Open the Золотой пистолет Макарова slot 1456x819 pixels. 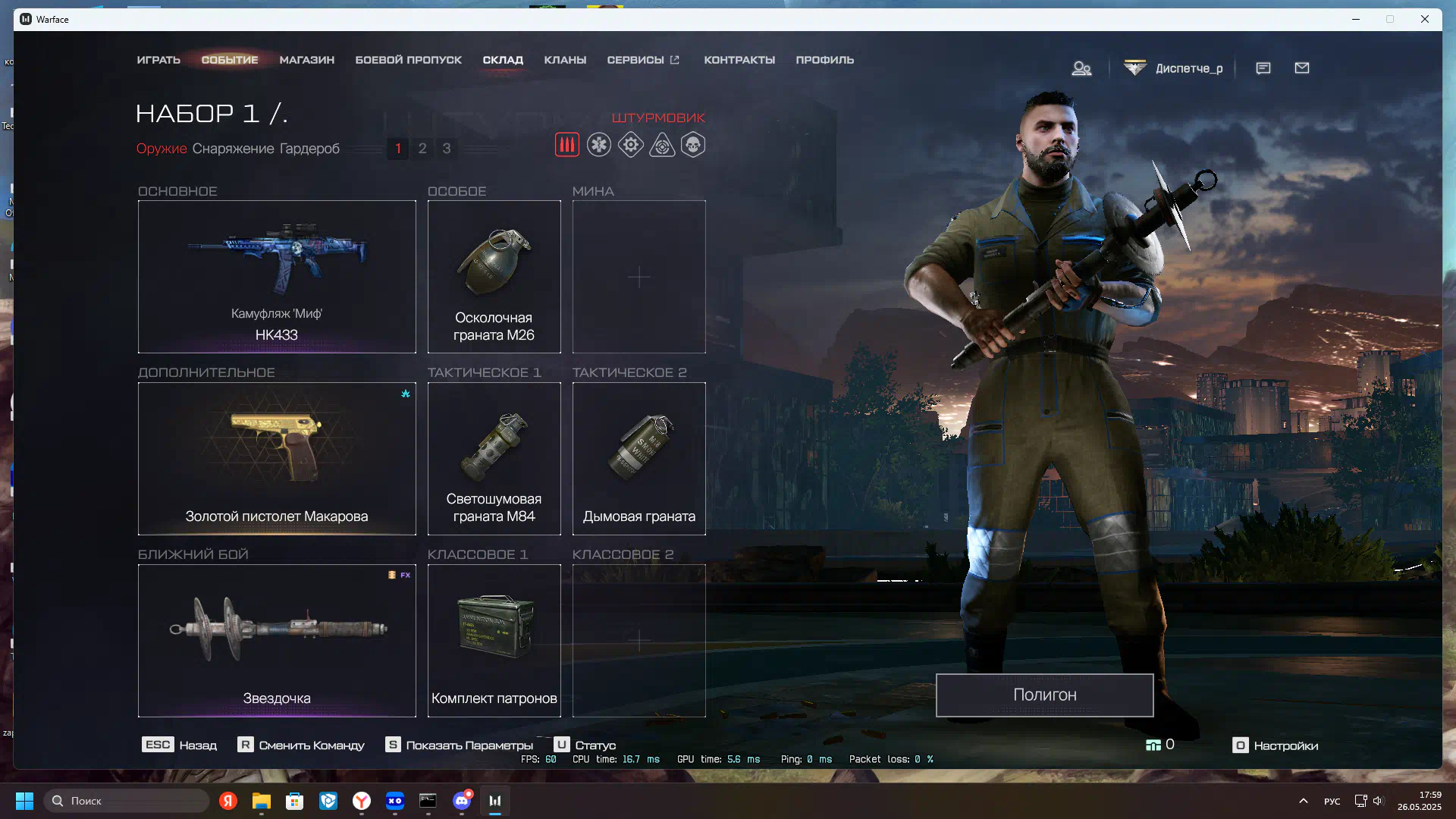pyautogui.click(x=277, y=459)
